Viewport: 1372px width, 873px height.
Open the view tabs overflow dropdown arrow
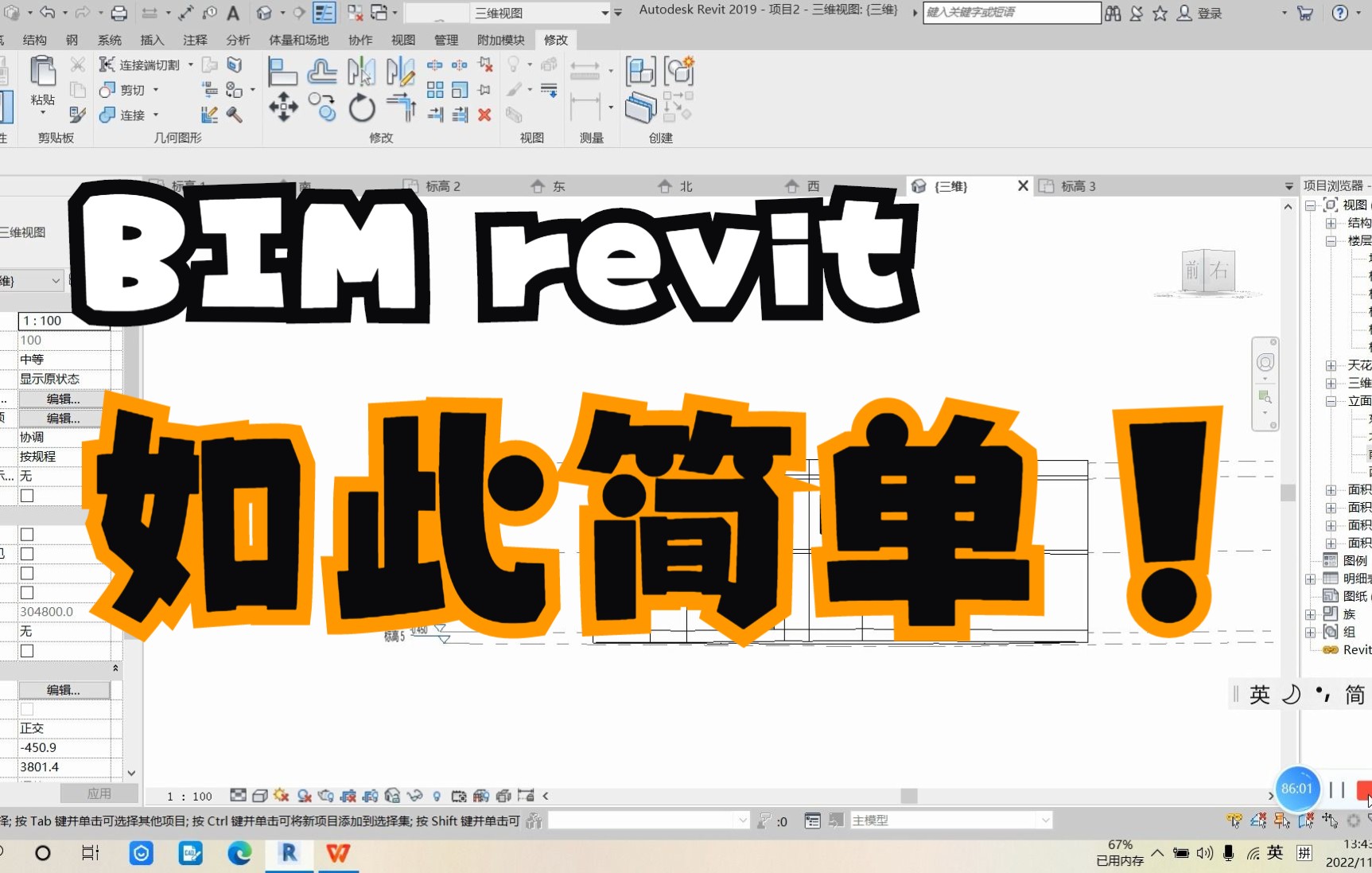(x=1289, y=186)
